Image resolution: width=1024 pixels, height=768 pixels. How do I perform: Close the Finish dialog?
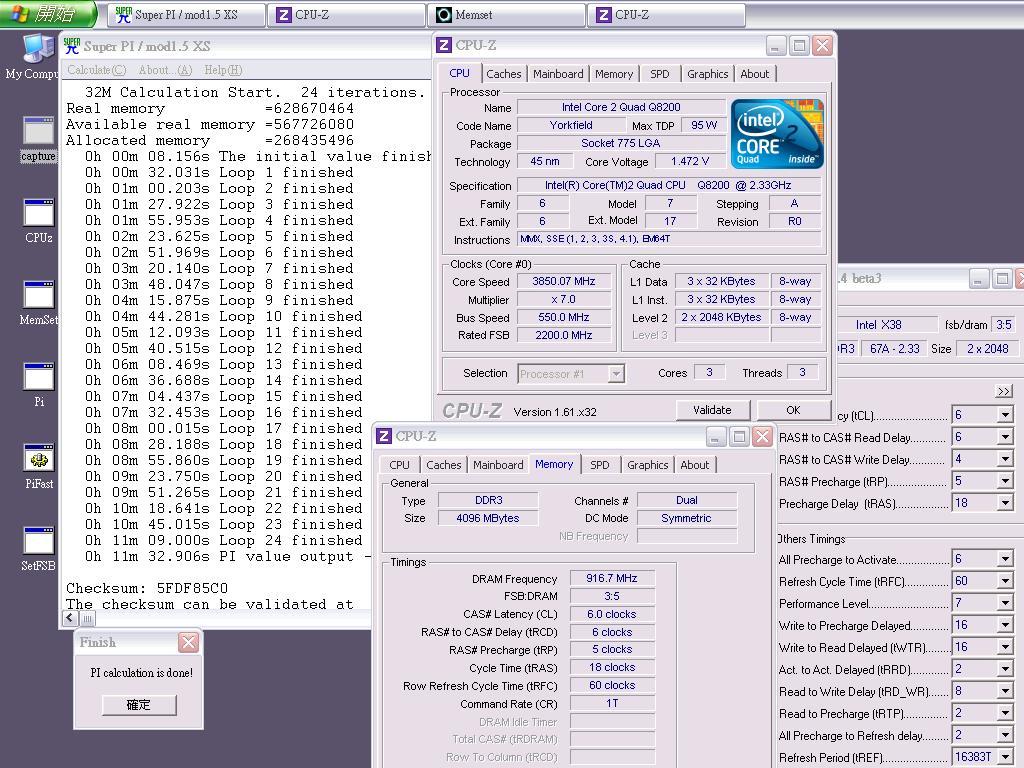coord(188,643)
